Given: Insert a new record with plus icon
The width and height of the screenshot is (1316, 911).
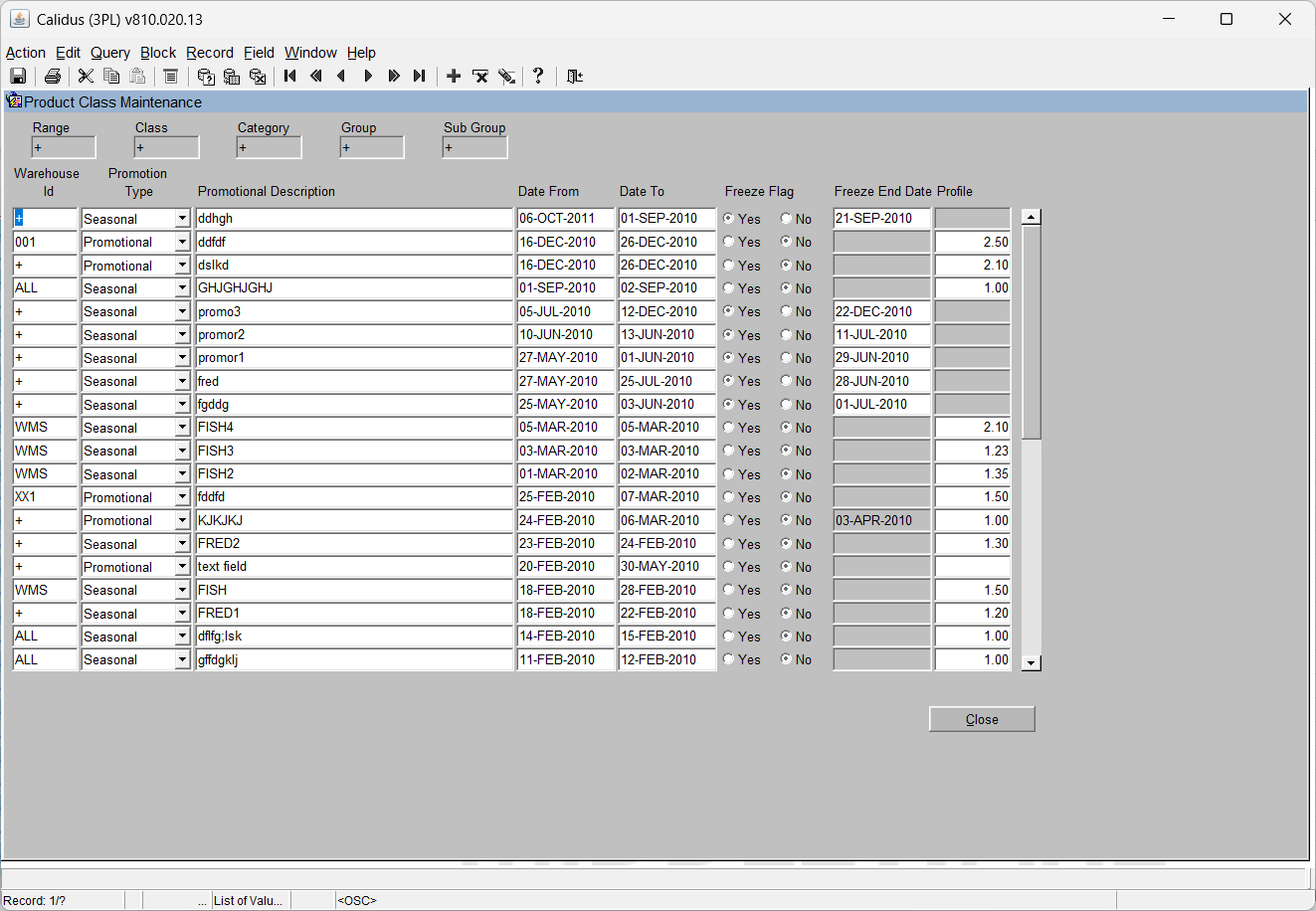Looking at the screenshot, I should click(x=454, y=76).
